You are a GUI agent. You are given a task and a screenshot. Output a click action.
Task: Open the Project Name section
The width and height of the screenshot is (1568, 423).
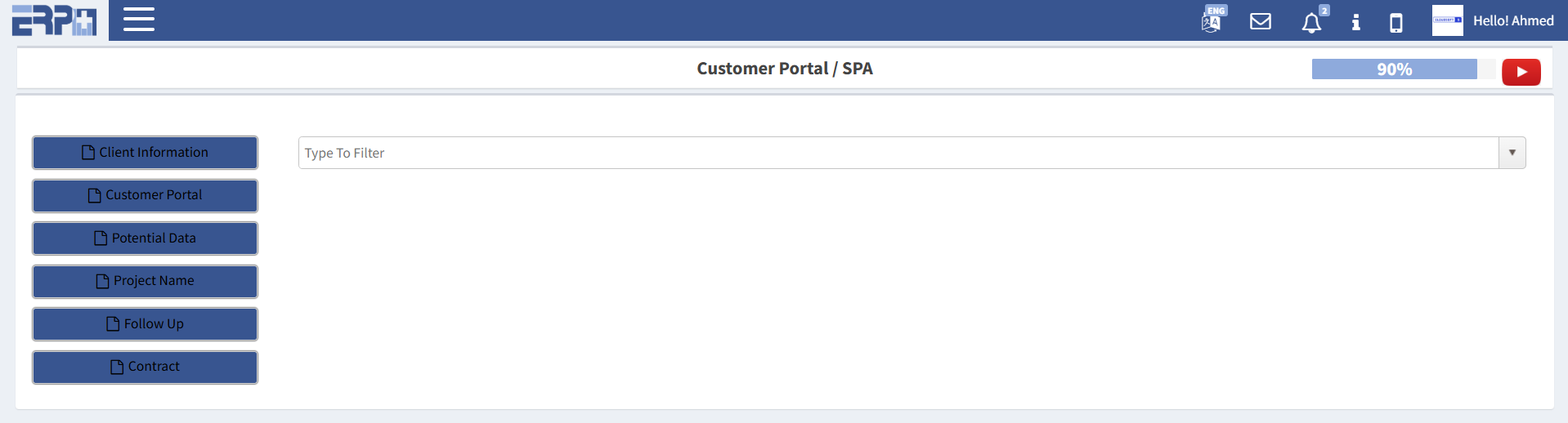(x=145, y=281)
